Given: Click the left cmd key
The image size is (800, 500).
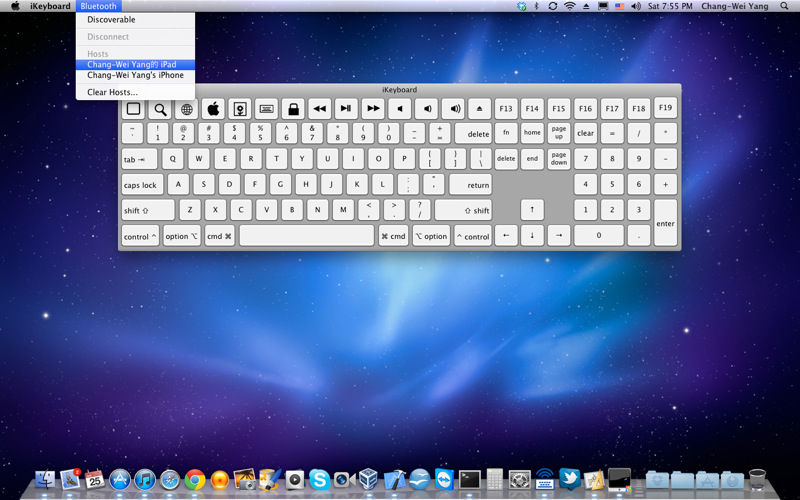Looking at the screenshot, I should point(219,236).
